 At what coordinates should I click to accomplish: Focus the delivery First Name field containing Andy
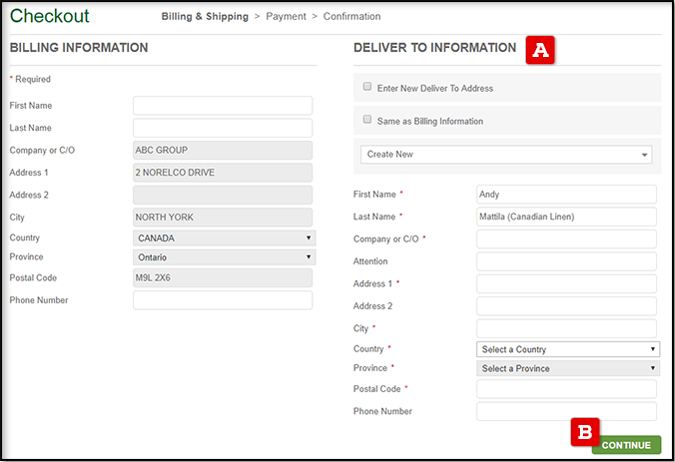[567, 195]
